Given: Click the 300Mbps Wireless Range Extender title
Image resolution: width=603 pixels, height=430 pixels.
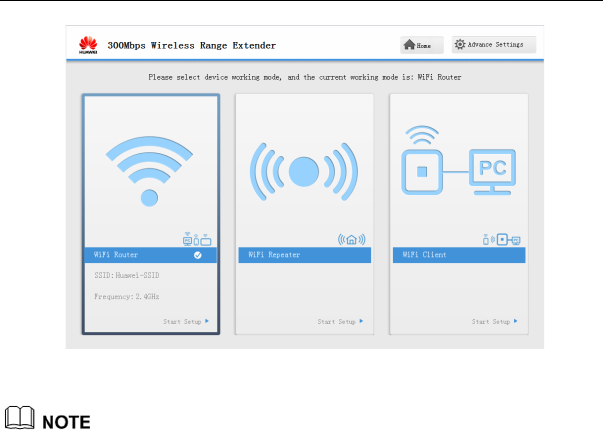Looking at the screenshot, I should pos(192,45).
